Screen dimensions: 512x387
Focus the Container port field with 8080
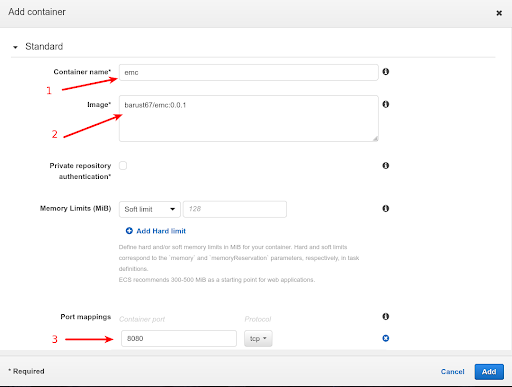coord(179,339)
